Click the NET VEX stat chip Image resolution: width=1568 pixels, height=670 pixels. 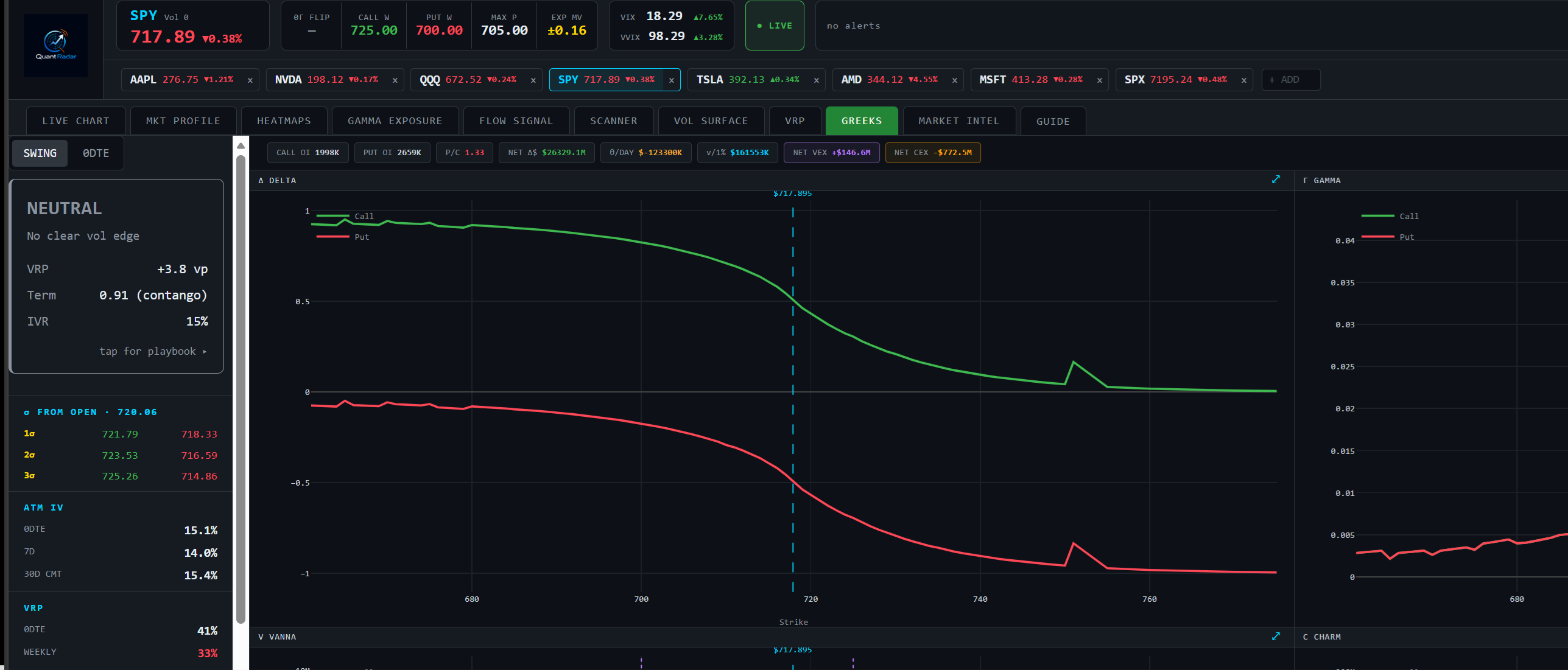[831, 153]
